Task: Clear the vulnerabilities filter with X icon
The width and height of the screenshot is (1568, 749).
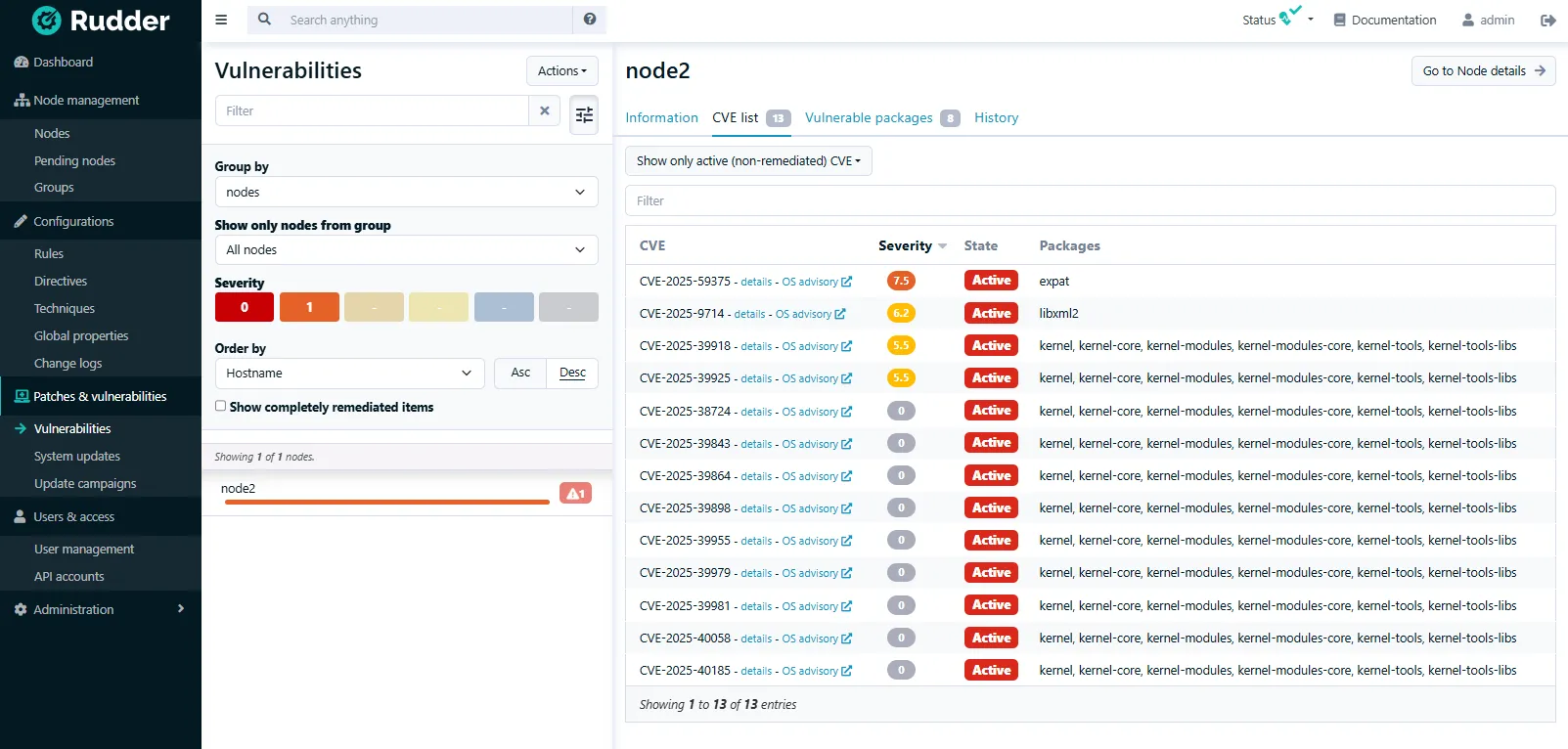Action: (x=545, y=110)
